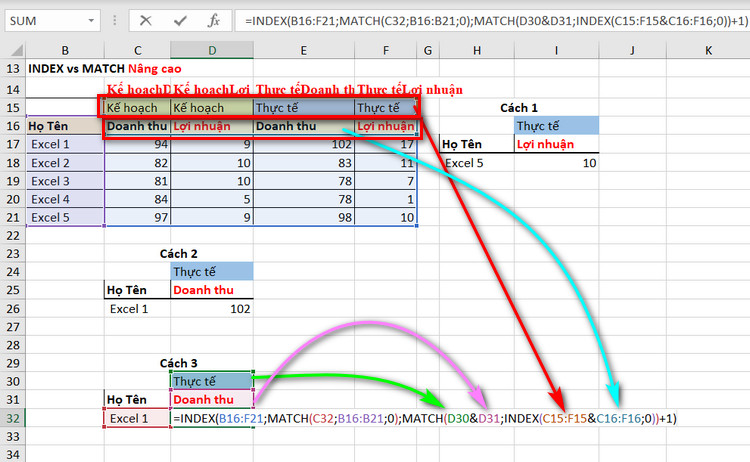
Task: Click cell with value 98
Action: click(304, 218)
